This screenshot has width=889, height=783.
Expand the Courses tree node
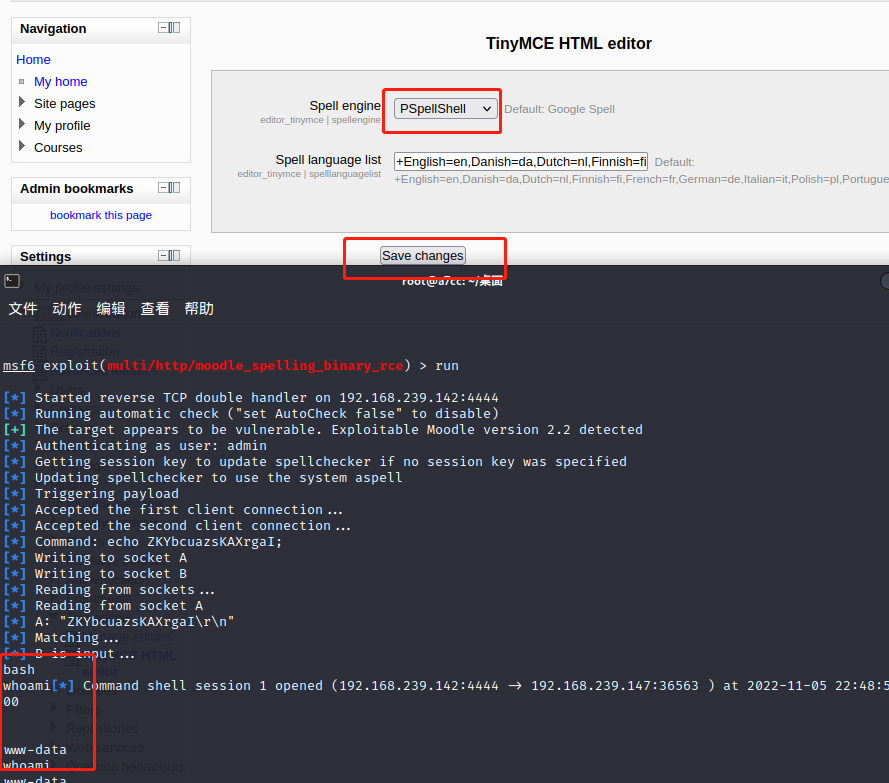pyautogui.click(x=22, y=146)
